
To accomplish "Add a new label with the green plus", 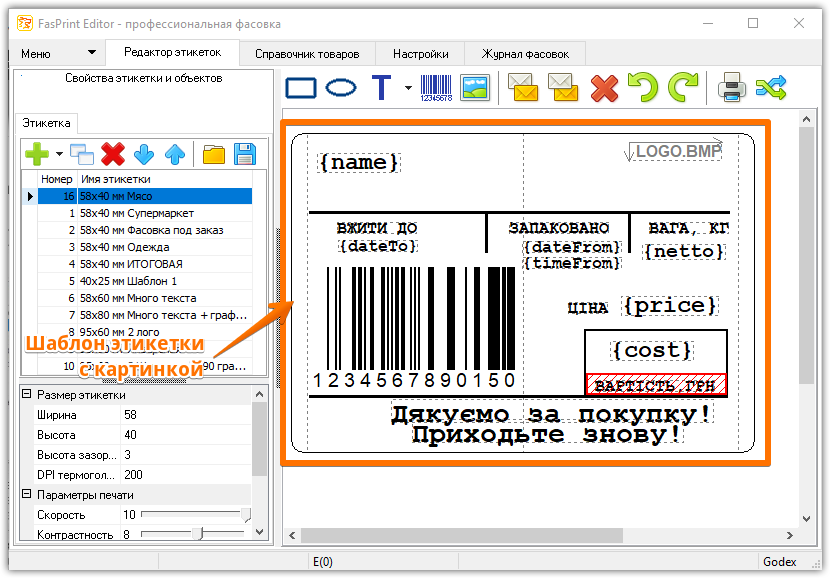I will 37,154.
